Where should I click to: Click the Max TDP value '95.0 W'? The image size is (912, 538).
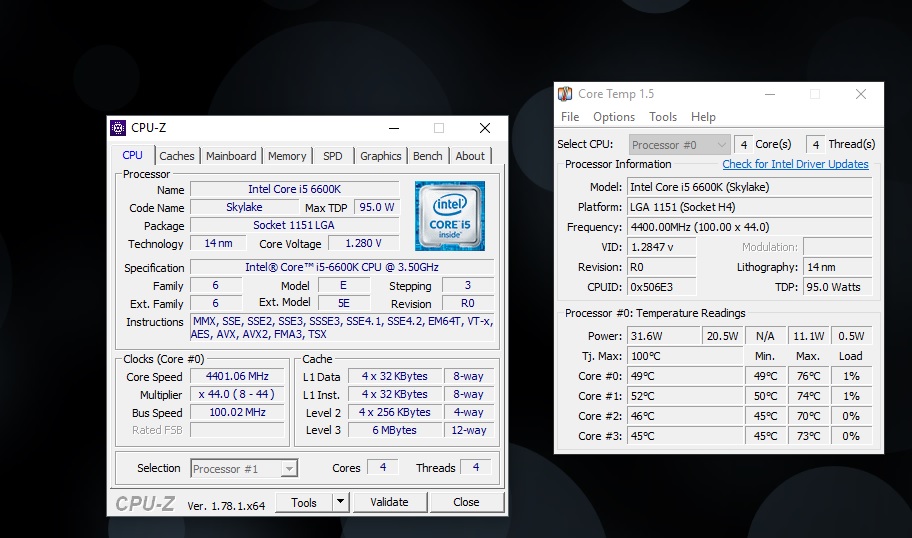(x=376, y=207)
